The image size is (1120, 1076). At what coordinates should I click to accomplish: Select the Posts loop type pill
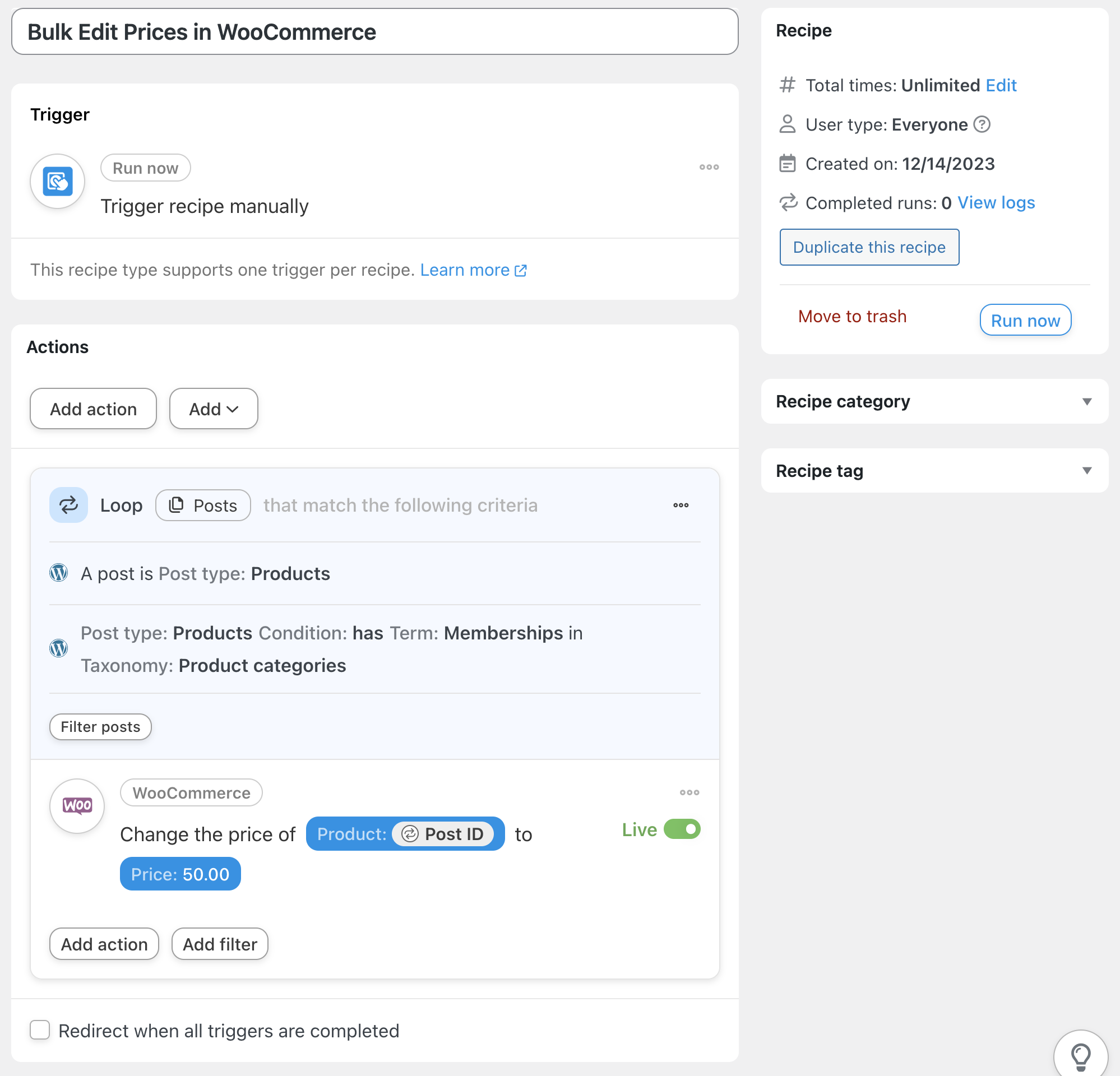click(x=203, y=505)
